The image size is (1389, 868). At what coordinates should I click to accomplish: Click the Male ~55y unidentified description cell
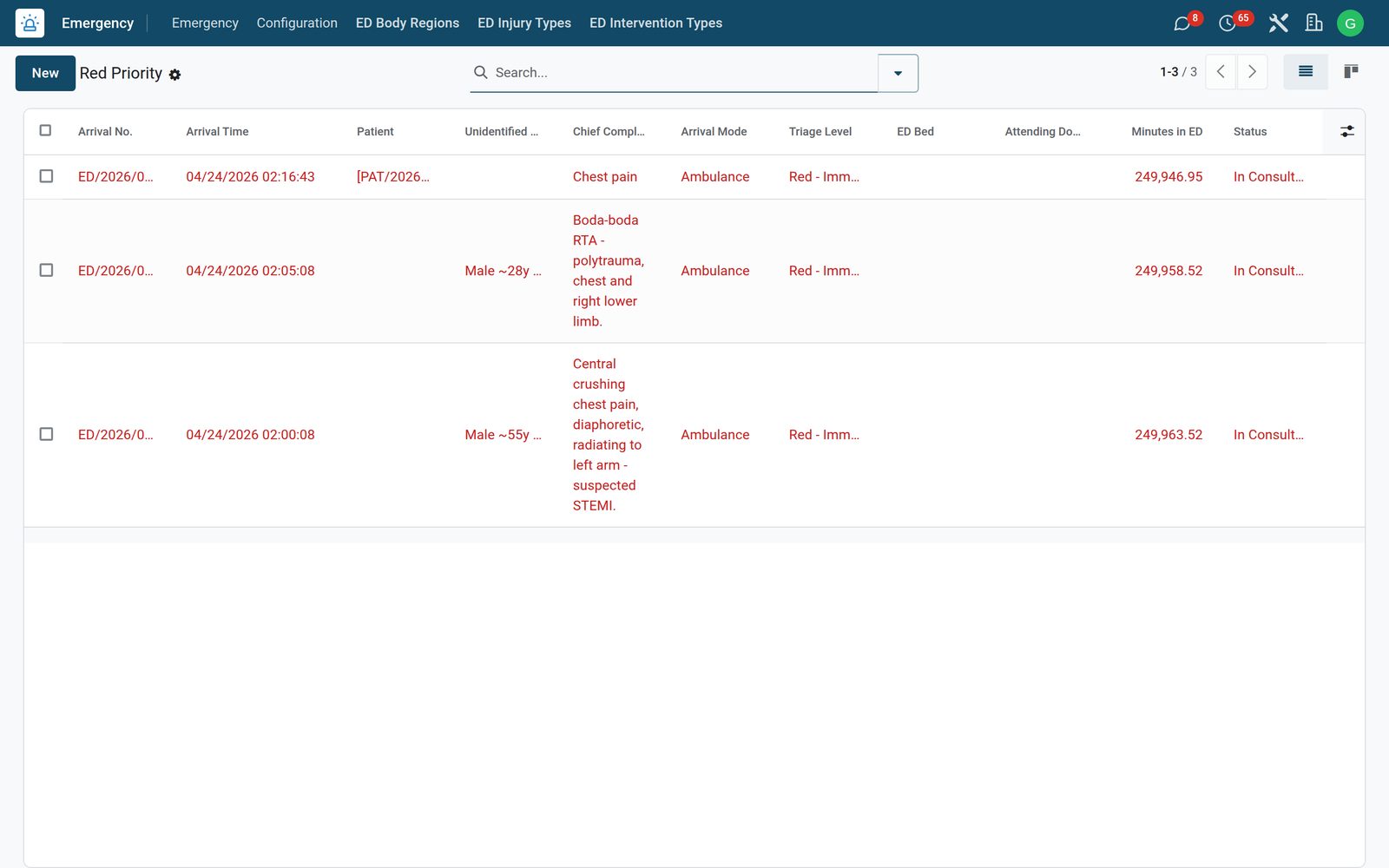click(x=503, y=435)
